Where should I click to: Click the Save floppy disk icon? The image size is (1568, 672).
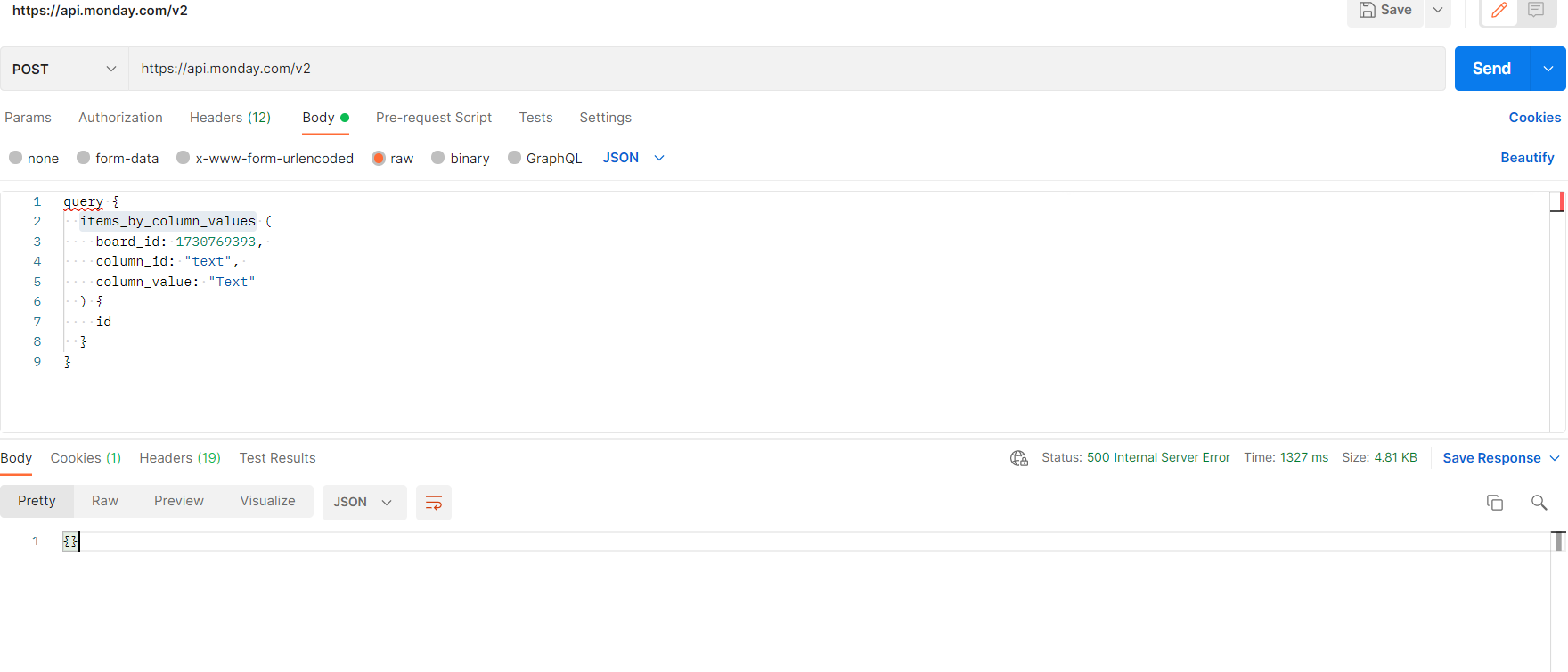click(1367, 10)
